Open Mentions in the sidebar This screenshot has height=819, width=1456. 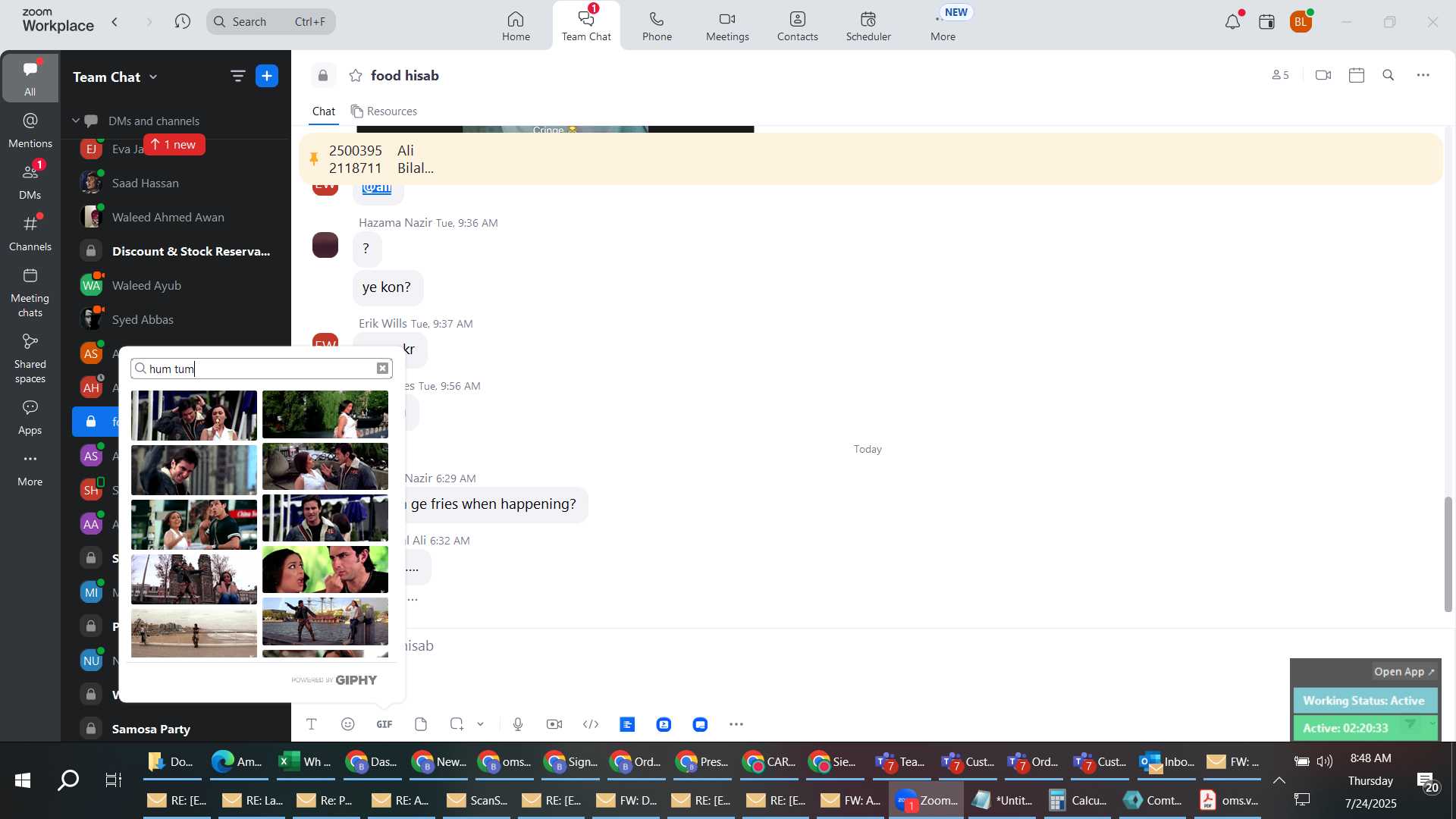tap(30, 130)
